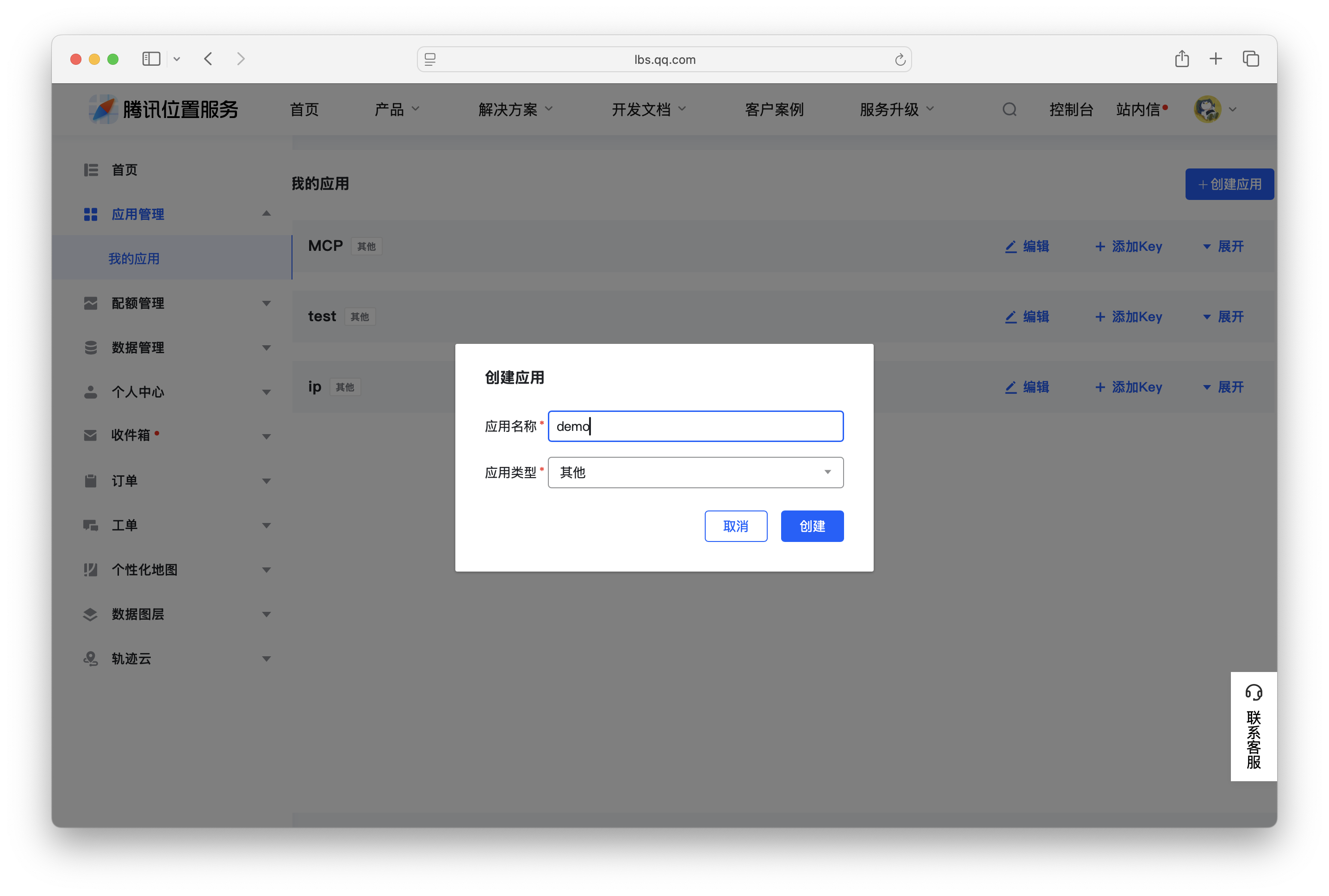
Task: Open the 应用类型 dropdown in the dialog
Action: 695,473
